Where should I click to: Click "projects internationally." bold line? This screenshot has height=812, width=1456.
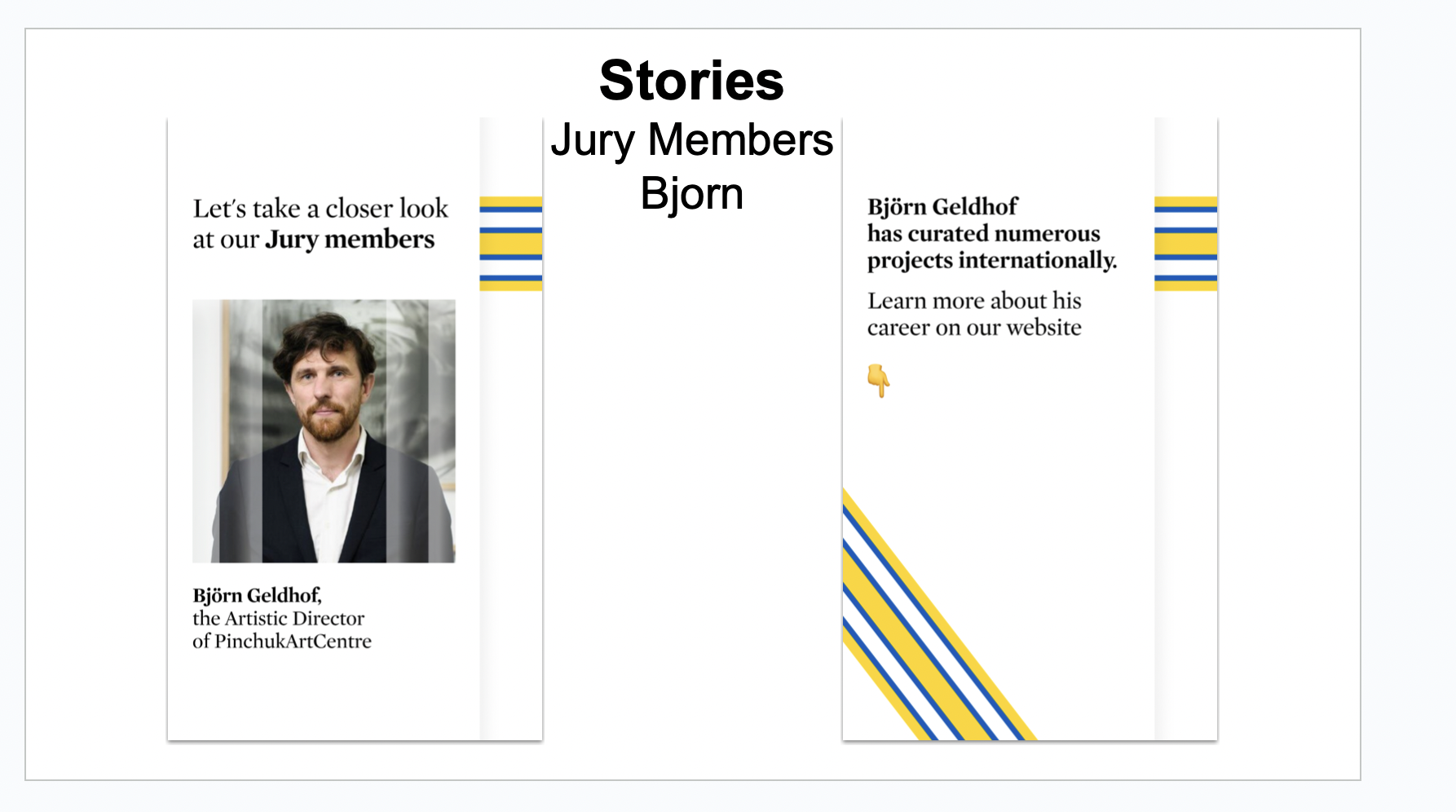pos(991,261)
